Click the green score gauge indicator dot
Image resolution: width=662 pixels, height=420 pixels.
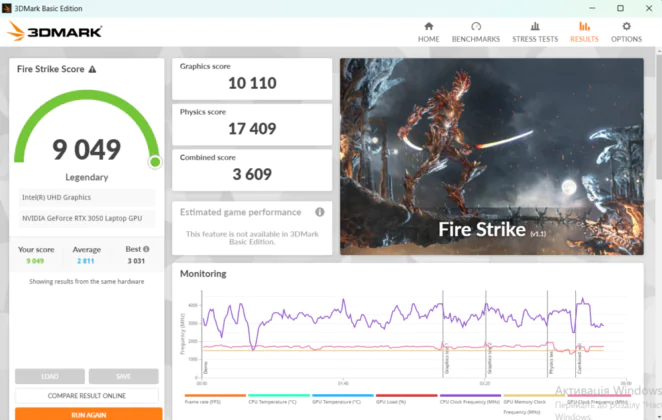click(155, 162)
